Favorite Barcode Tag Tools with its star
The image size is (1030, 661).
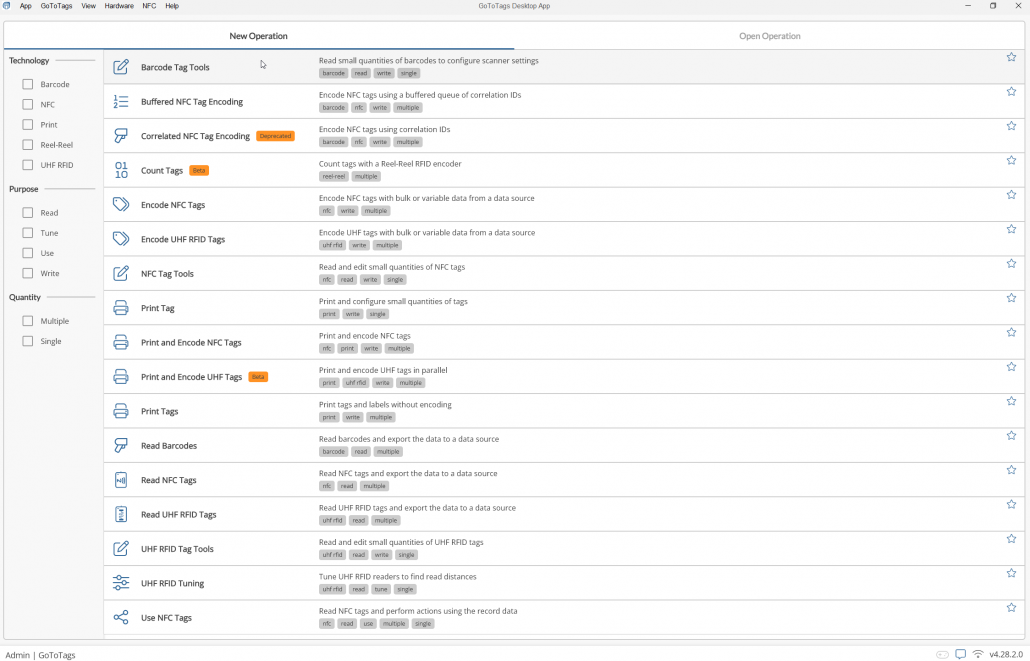[1011, 57]
